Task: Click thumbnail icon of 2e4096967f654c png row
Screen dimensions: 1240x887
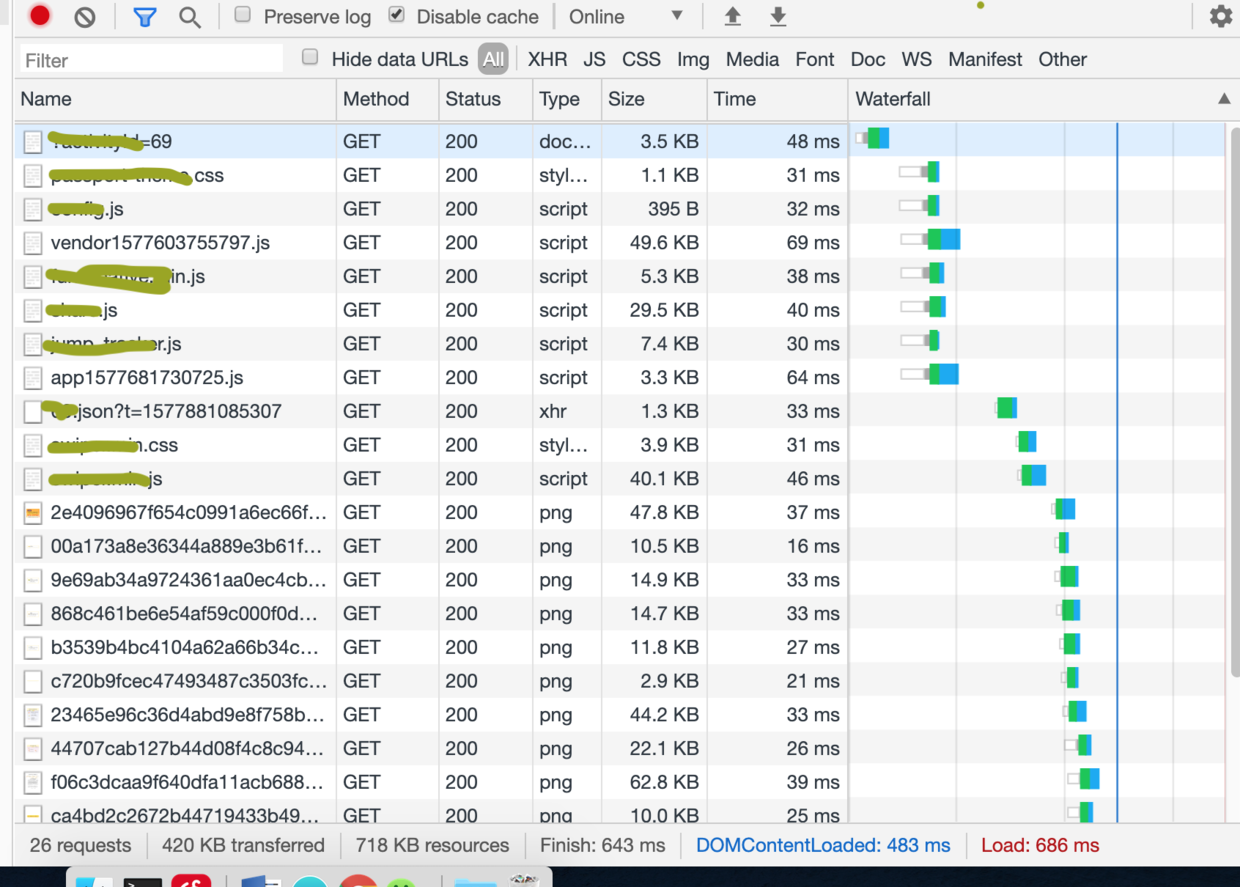Action: (x=33, y=513)
